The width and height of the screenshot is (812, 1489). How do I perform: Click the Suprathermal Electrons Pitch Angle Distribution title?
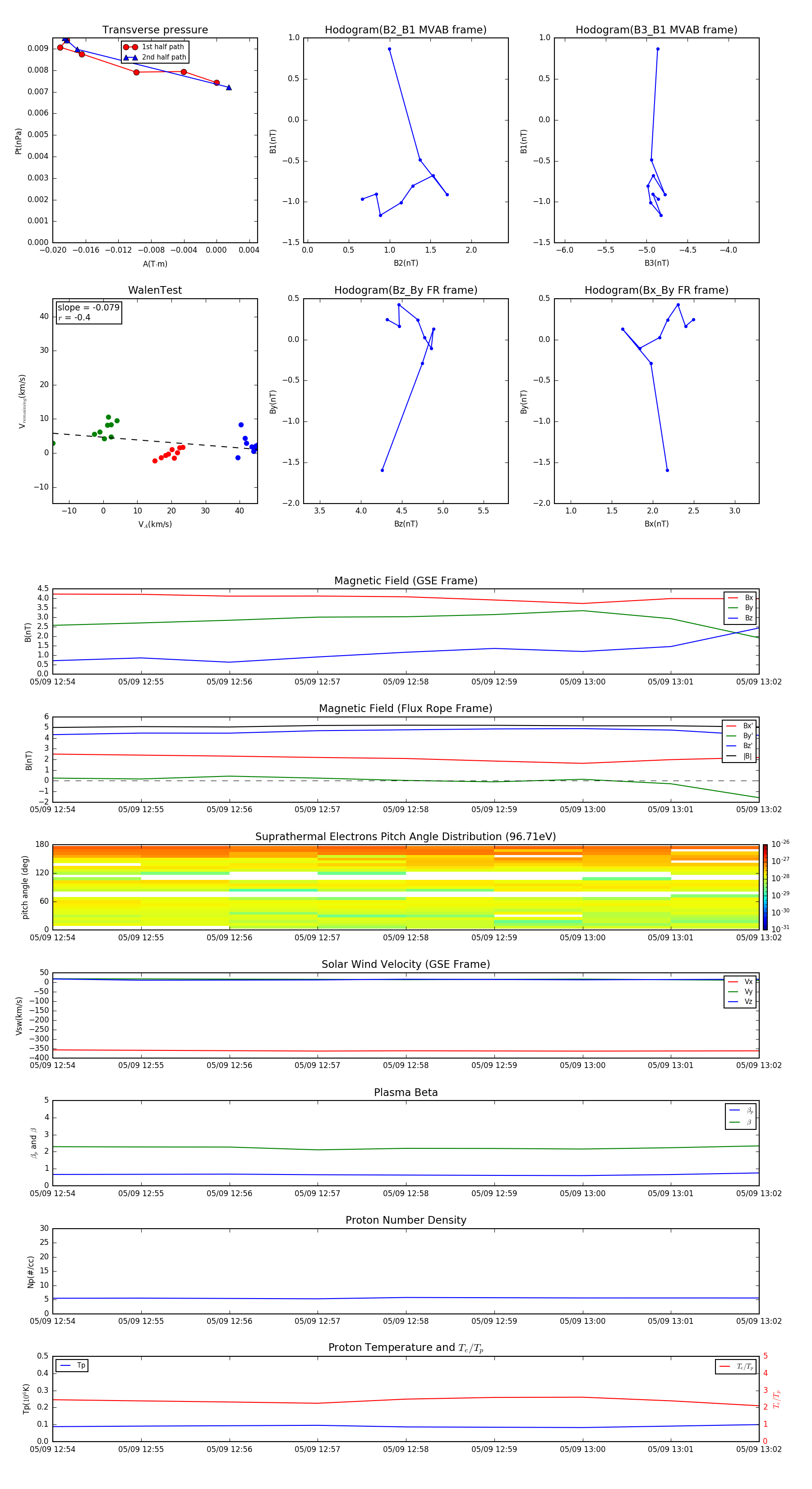tap(406, 837)
